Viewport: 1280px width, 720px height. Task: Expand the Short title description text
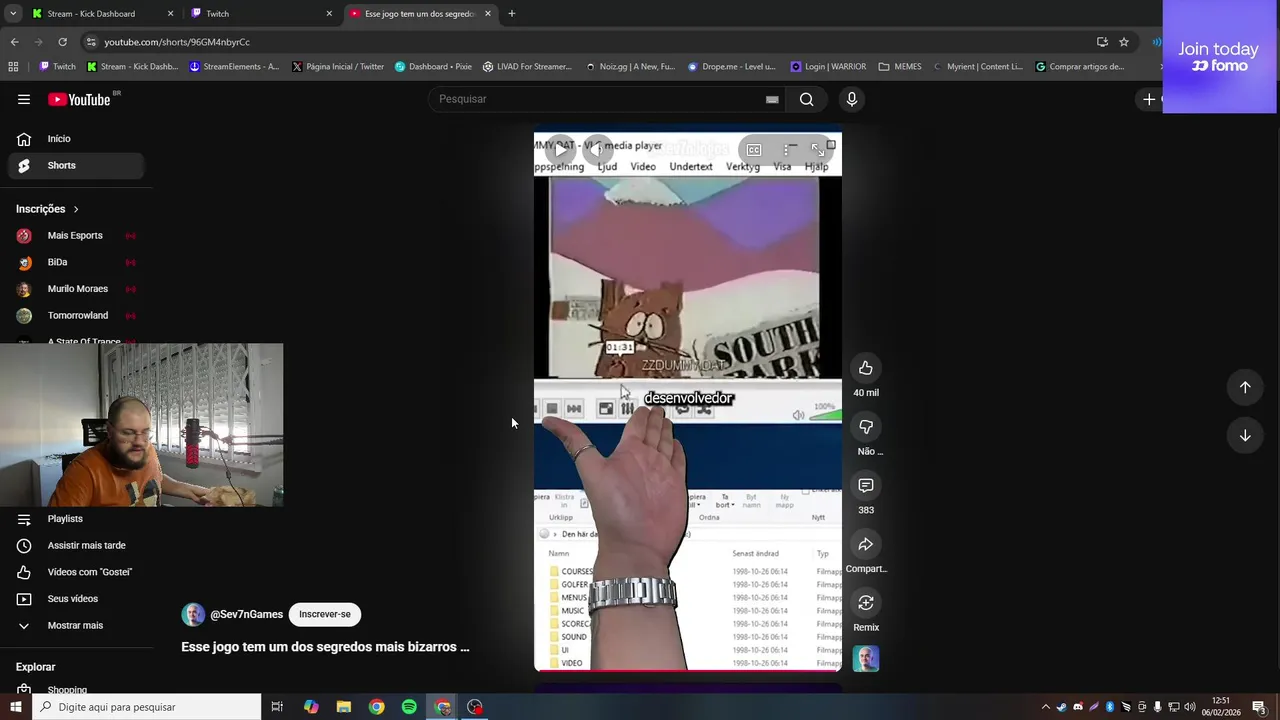325,647
